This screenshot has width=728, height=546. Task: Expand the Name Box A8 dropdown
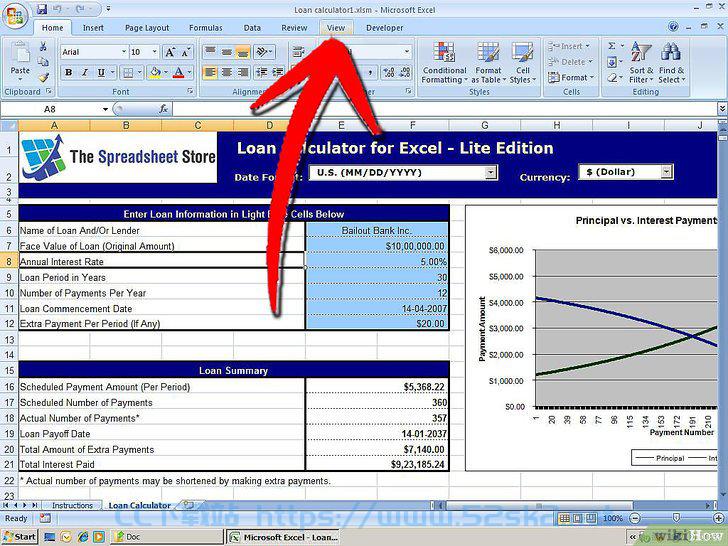105,109
